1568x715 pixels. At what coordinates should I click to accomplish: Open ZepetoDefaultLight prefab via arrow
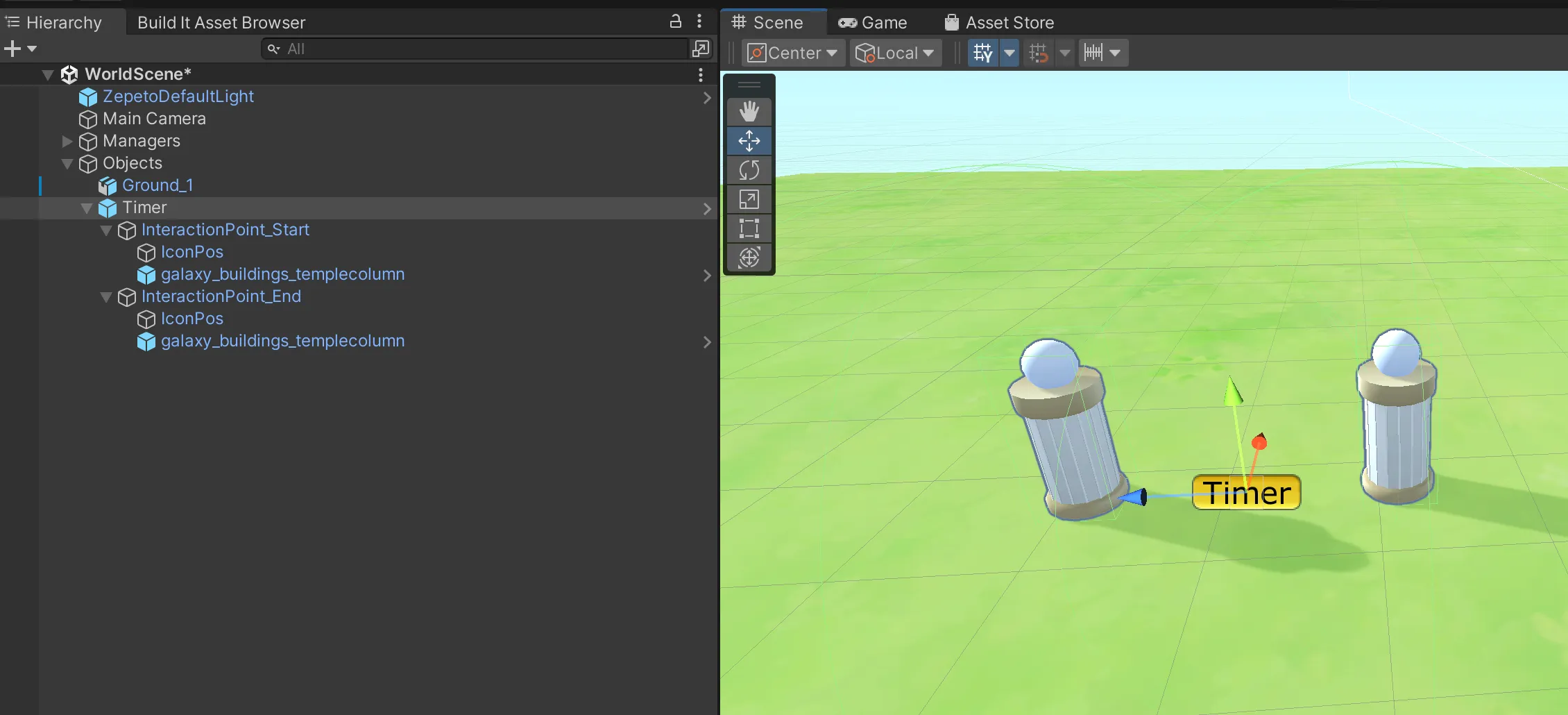(x=707, y=98)
